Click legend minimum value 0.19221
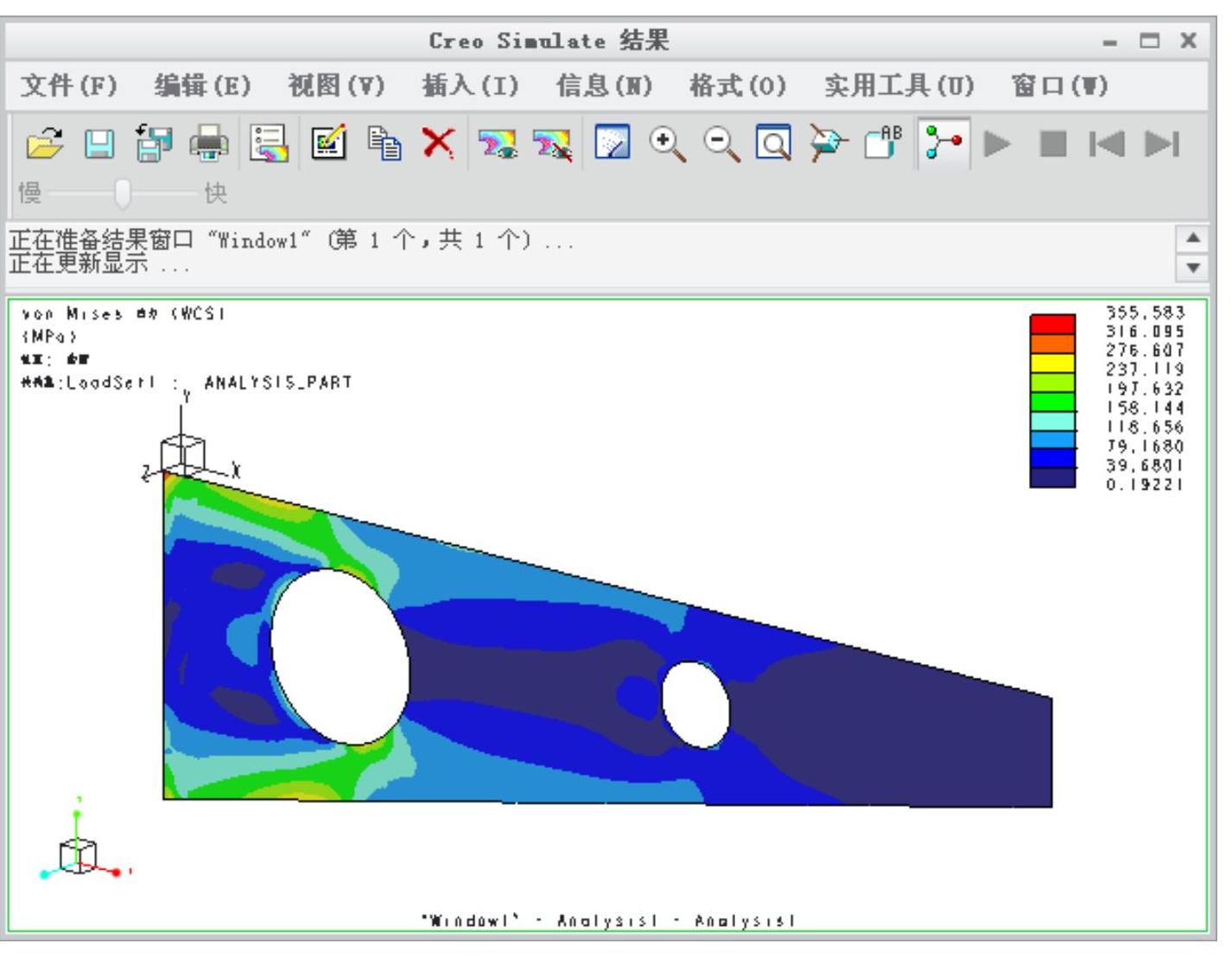 [1145, 485]
